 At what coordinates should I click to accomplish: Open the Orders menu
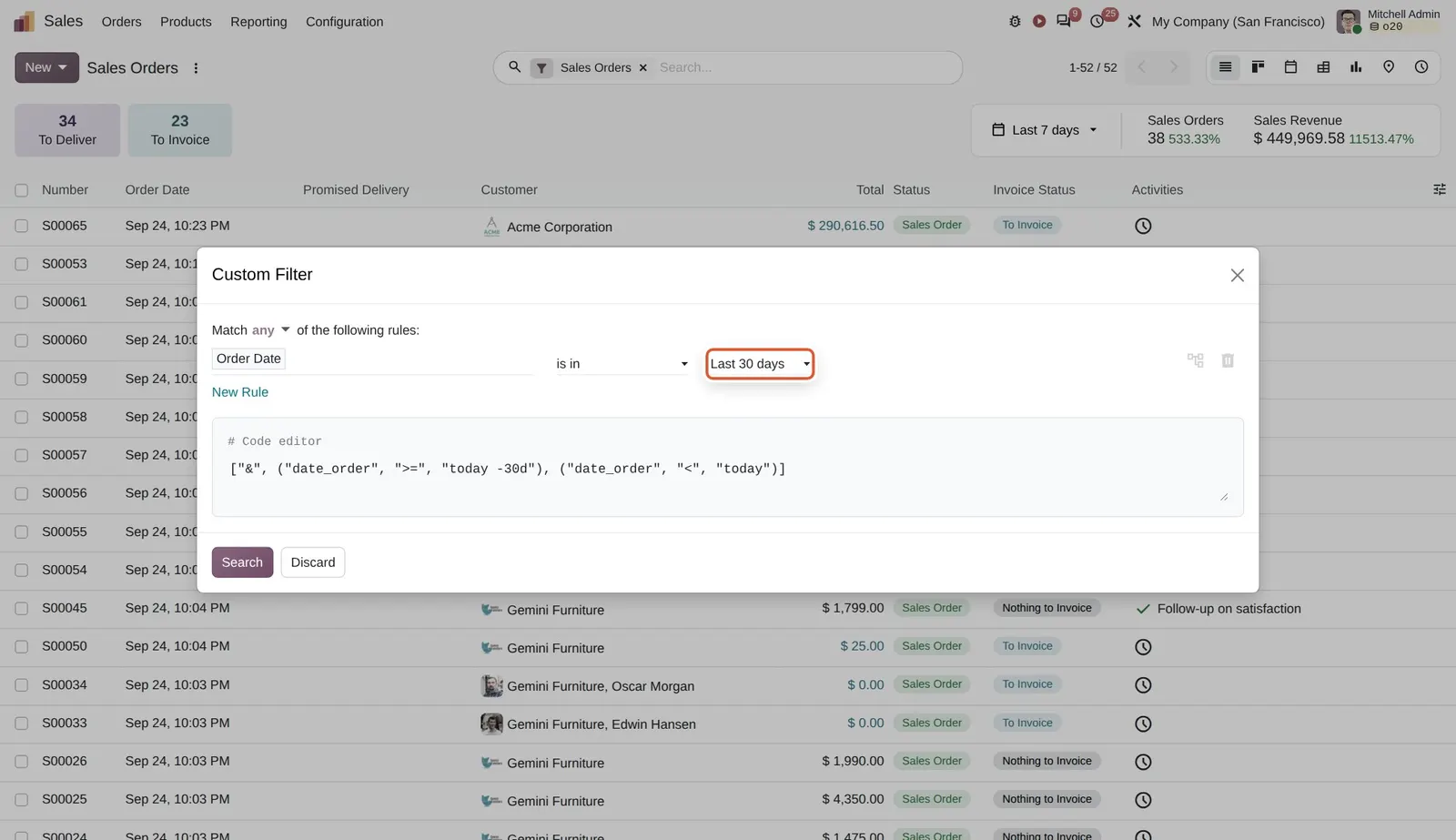pos(121,21)
